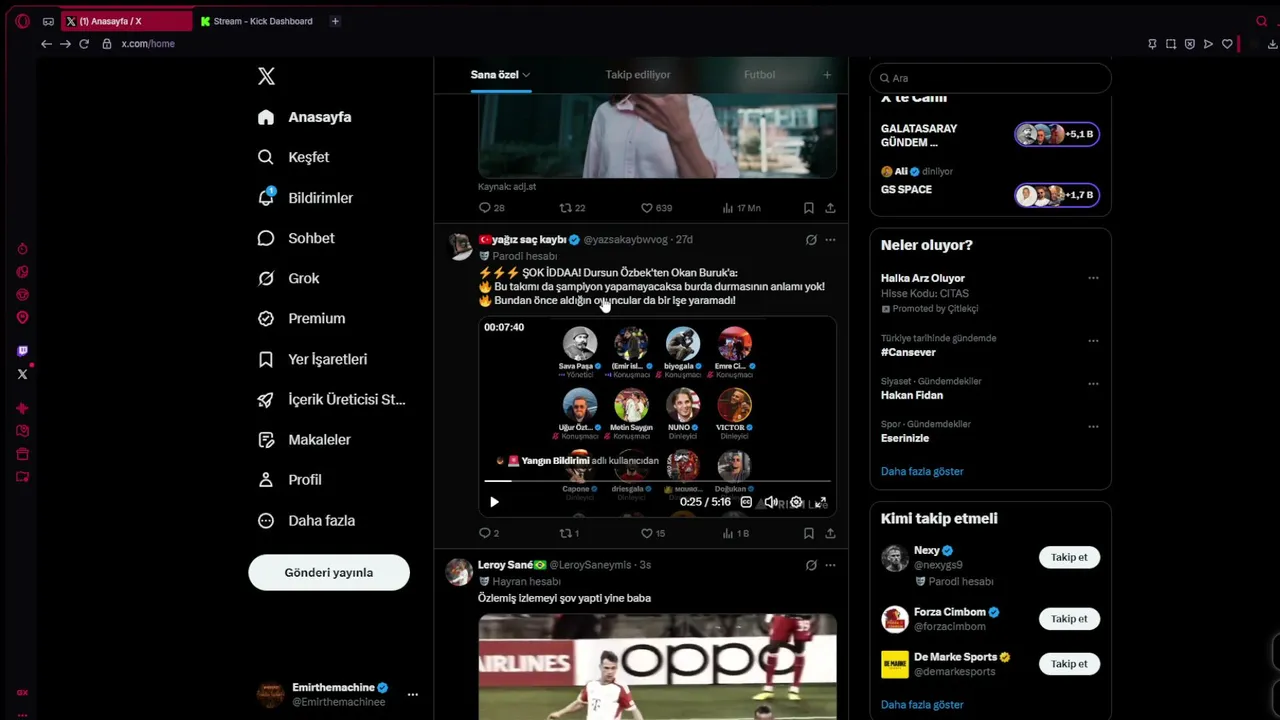
Task: Open Grok actions on yağız saç kaybı post
Action: click(x=811, y=240)
